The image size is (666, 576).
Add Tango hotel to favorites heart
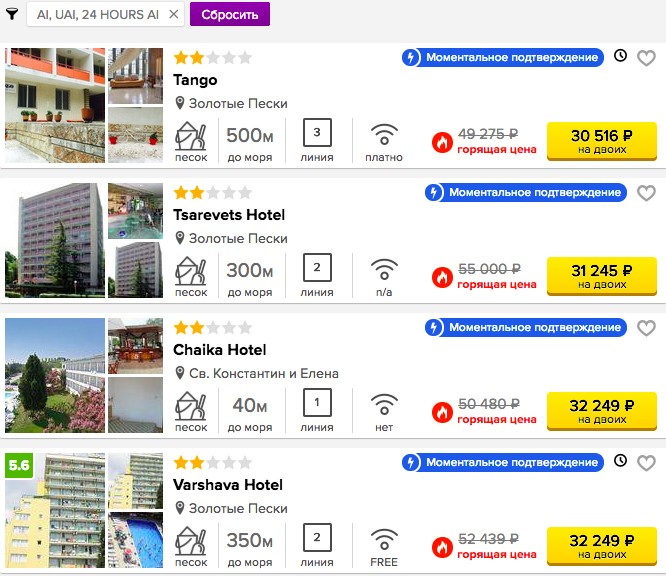(646, 58)
